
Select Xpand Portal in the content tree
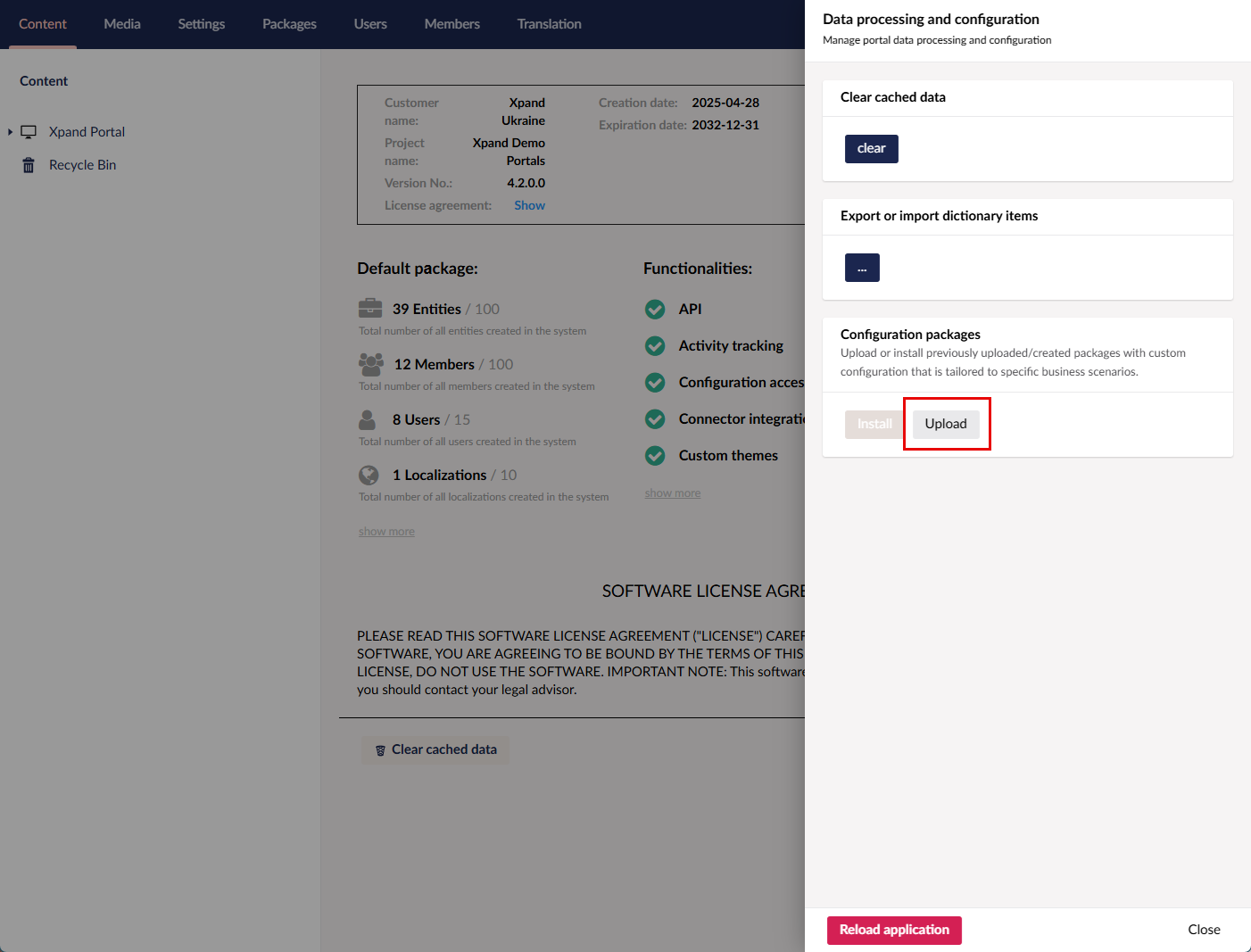point(87,132)
